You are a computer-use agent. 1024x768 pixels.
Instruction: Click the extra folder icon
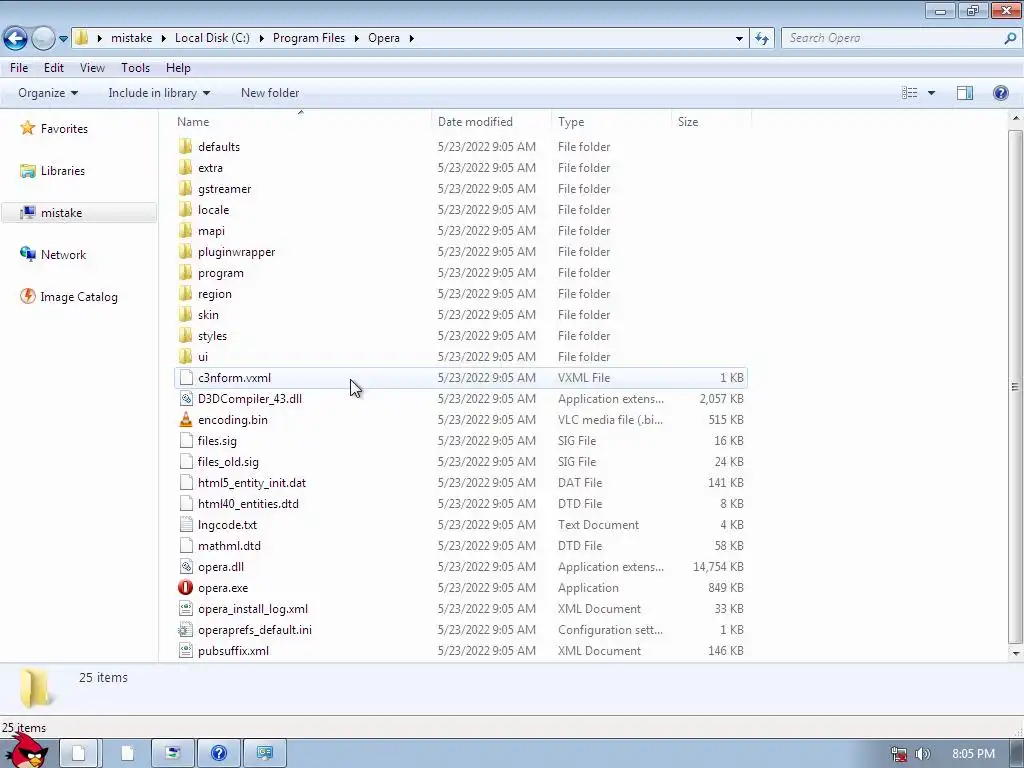tap(185, 167)
